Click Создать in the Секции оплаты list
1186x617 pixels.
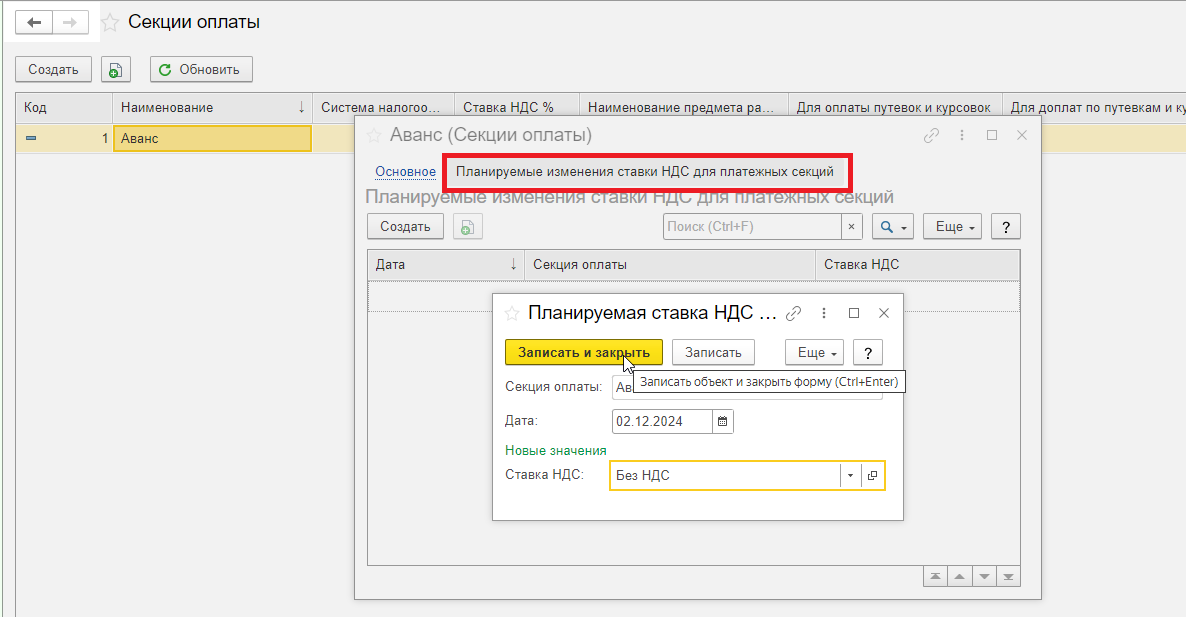tap(53, 70)
